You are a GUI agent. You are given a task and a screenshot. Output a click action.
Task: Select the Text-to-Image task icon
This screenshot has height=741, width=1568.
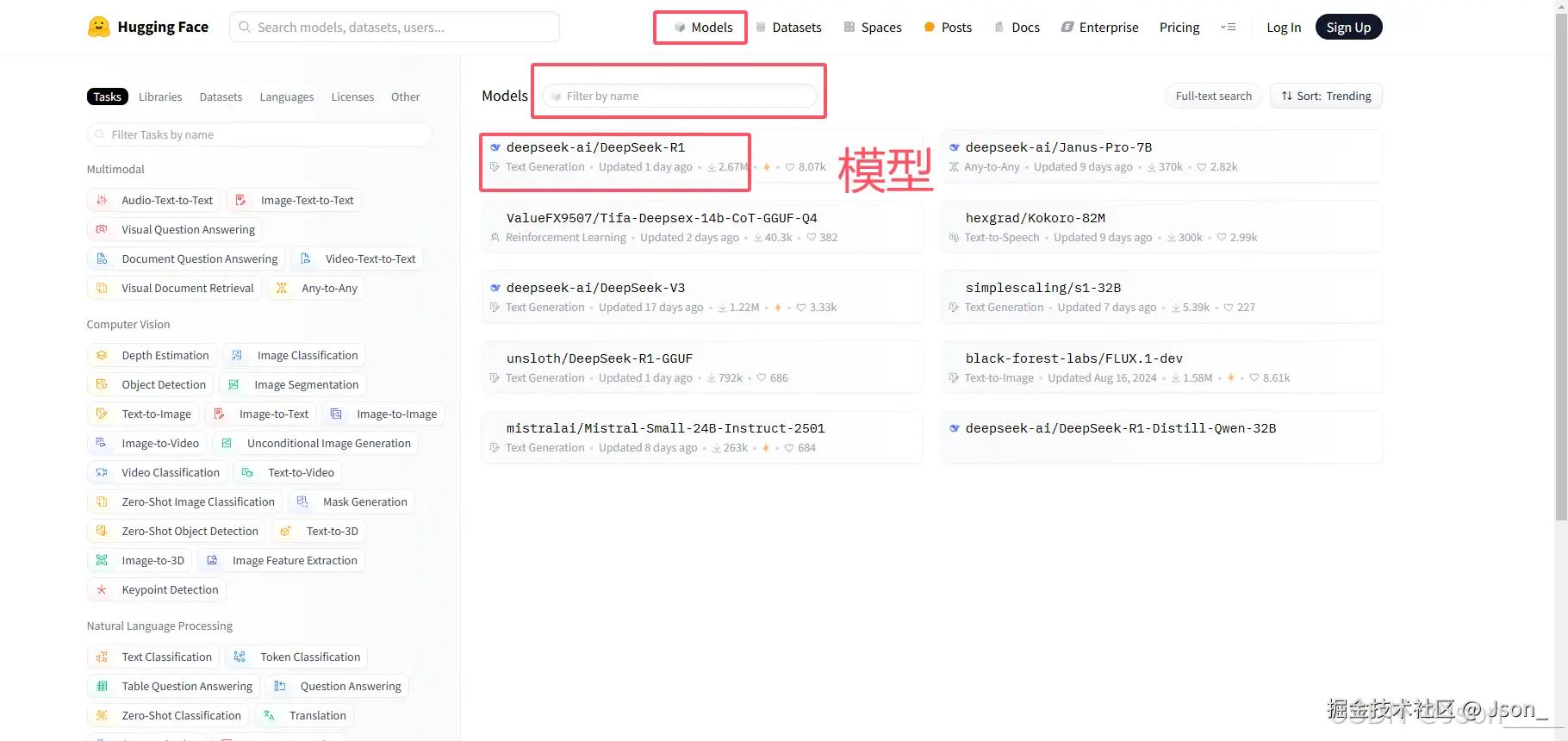click(x=102, y=414)
